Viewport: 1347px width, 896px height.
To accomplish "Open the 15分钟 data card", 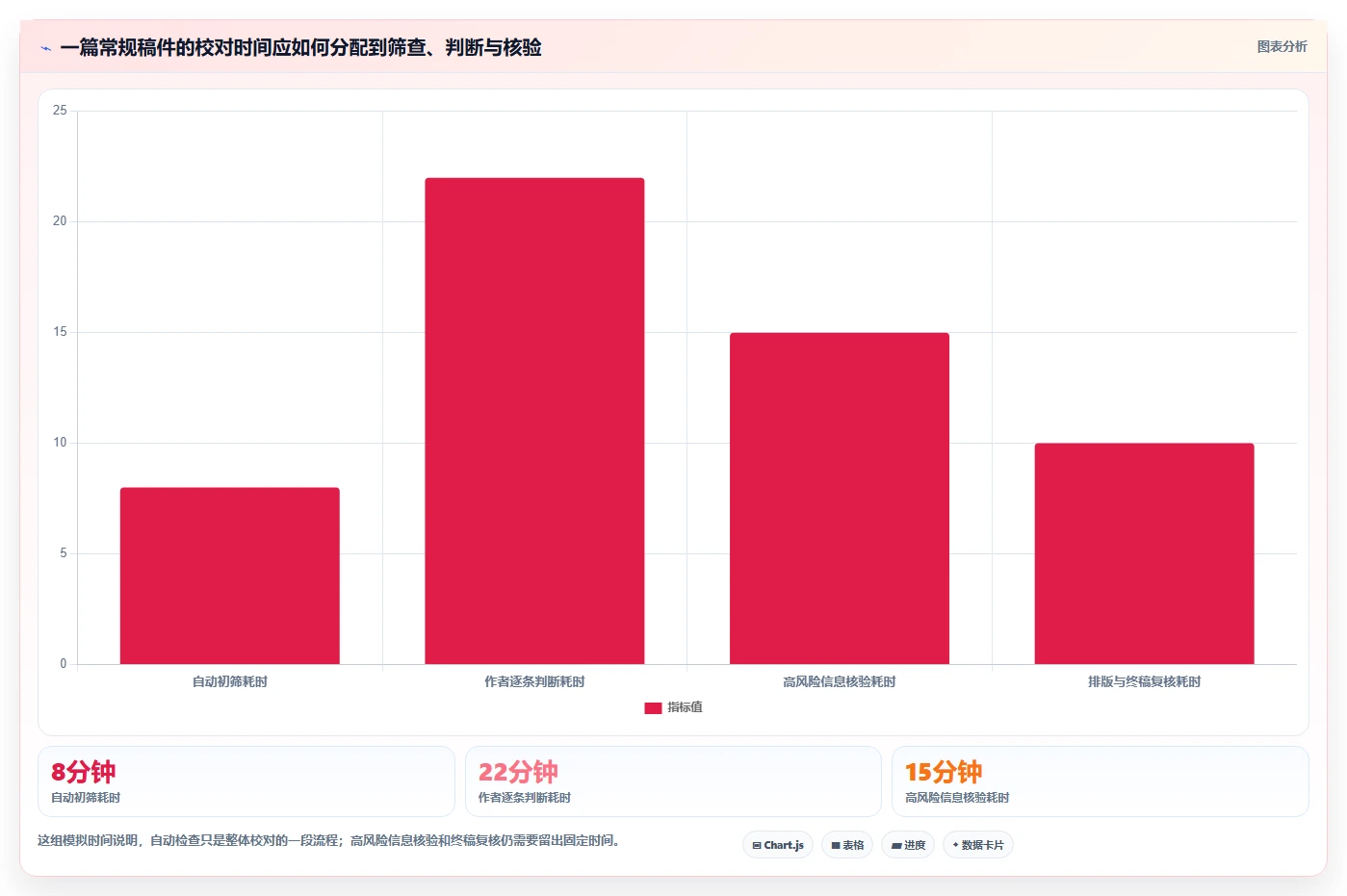I will (x=1100, y=781).
